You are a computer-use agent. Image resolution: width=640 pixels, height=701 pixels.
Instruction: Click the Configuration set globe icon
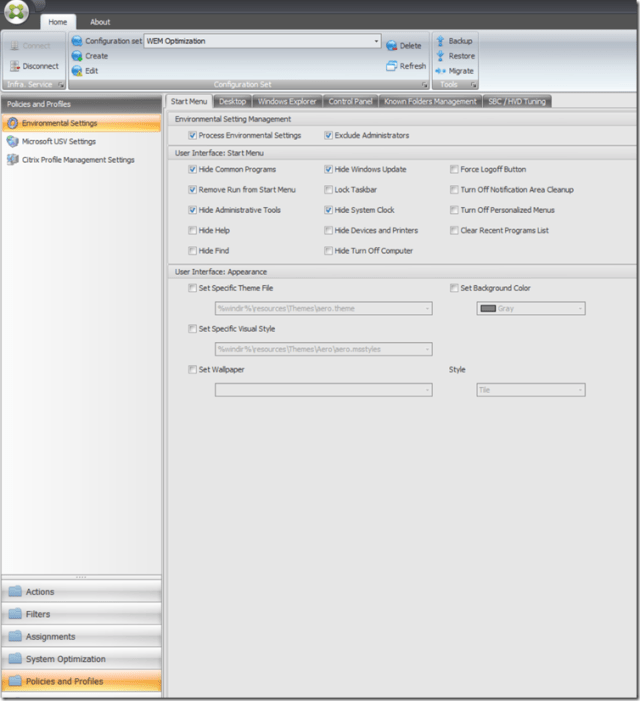77,41
